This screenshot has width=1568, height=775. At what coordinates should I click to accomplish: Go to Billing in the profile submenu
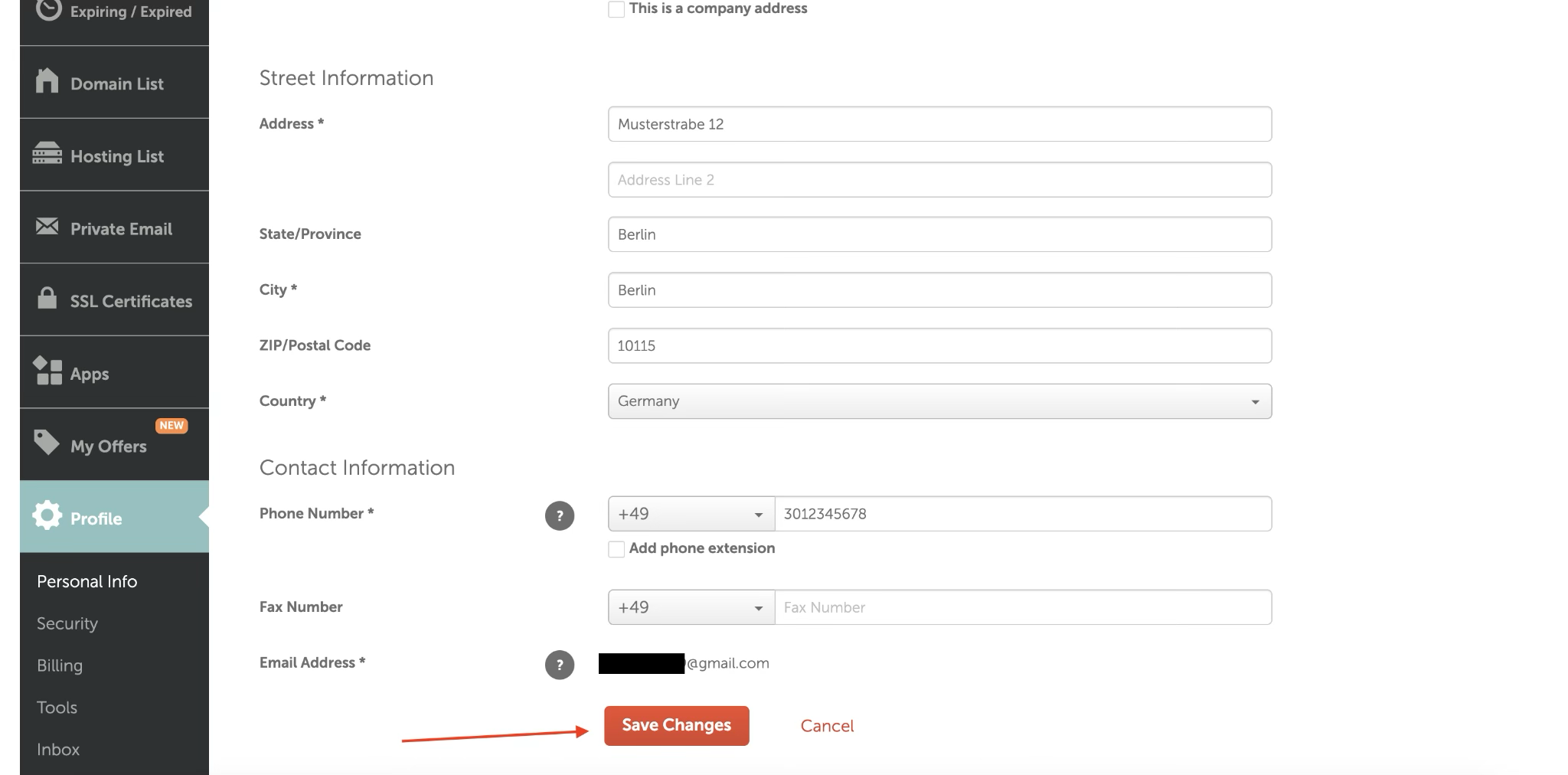[60, 665]
